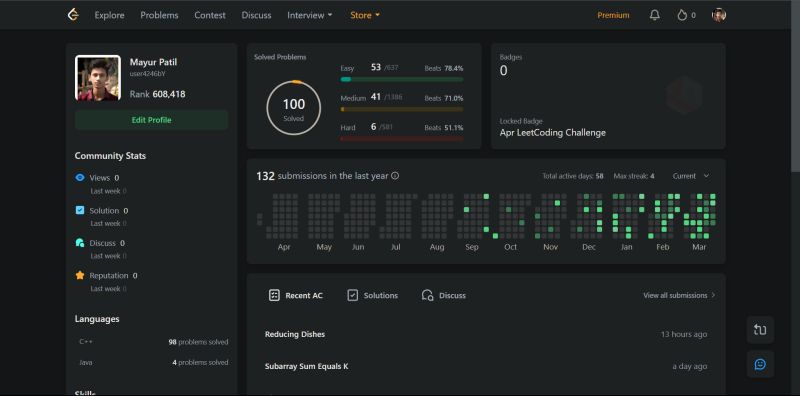Click the Discuss community stat icon
The width and height of the screenshot is (800, 396).
[80, 243]
